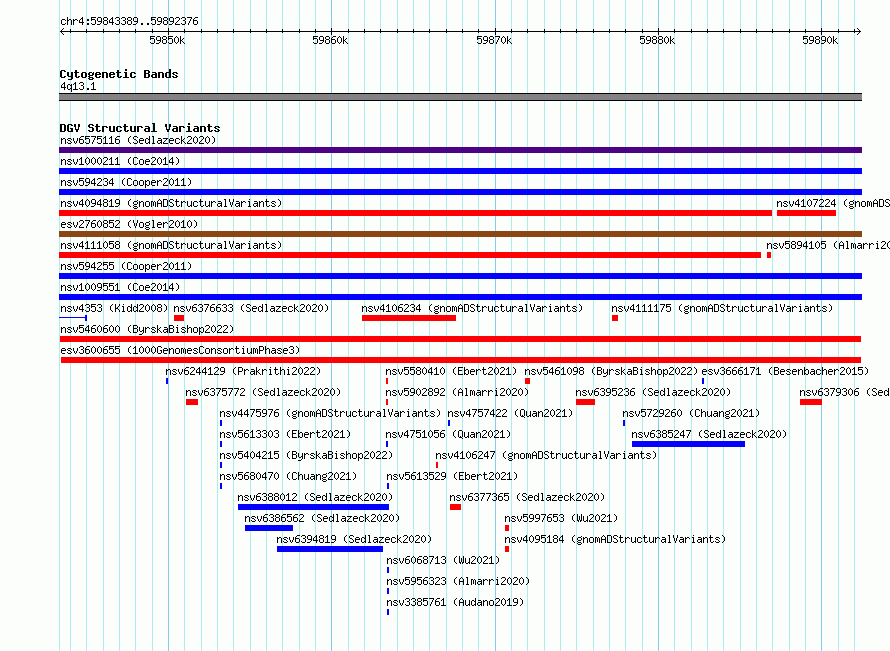890x651 pixels.
Task: Click the nsv4111175 variant label
Action: (x=722, y=308)
